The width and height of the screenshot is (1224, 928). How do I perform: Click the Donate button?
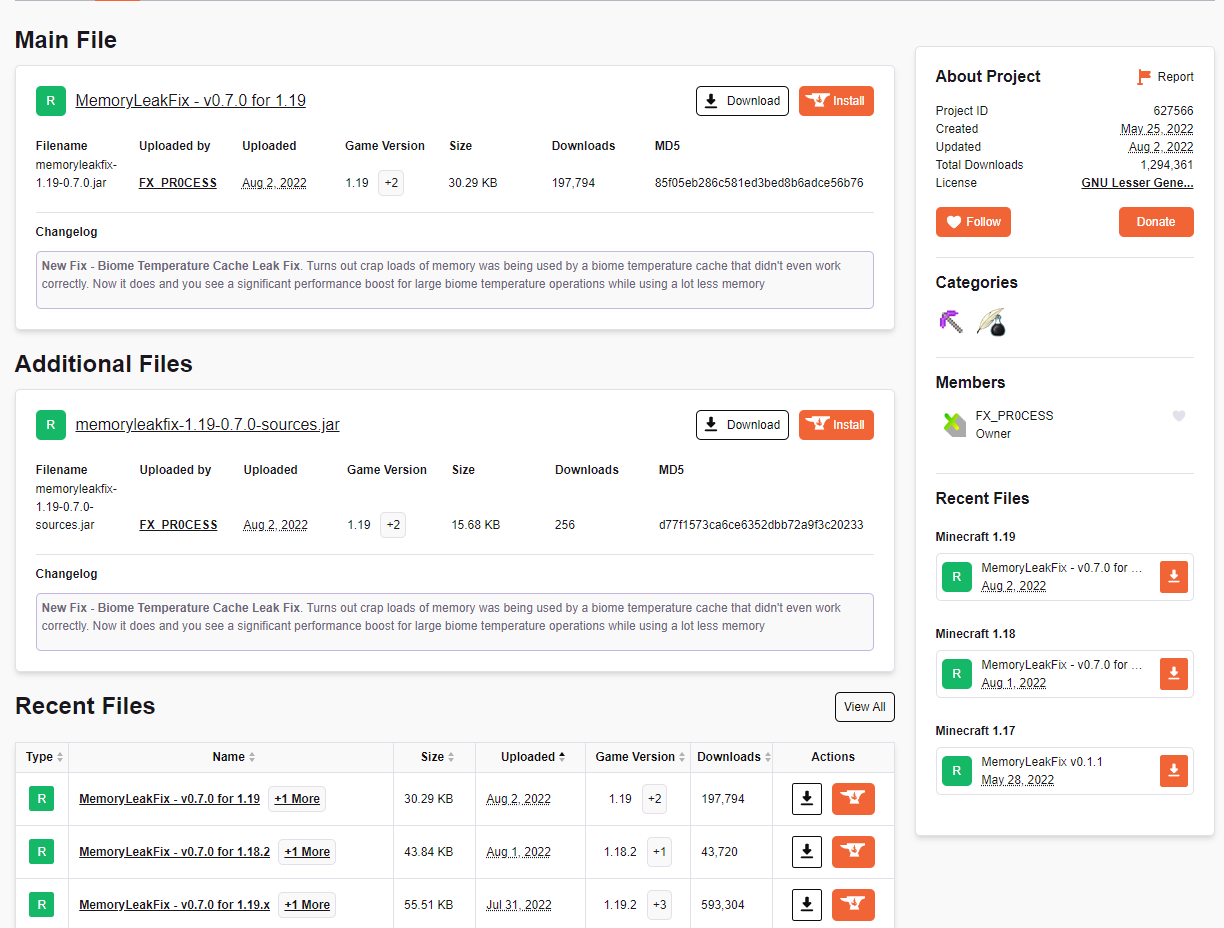(x=1156, y=221)
